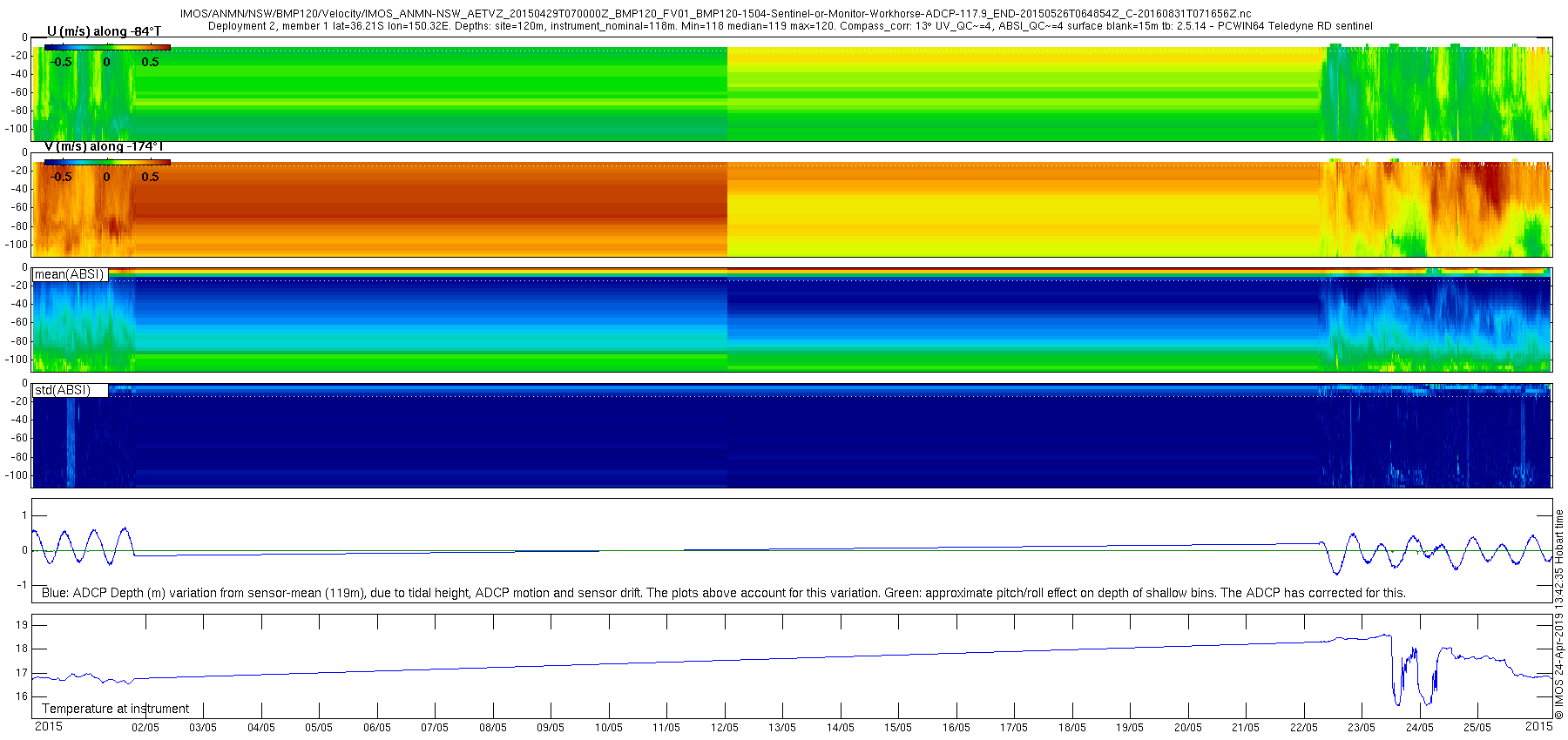Click the '03/05' date tick label
The height and width of the screenshot is (740, 1568).
203,728
